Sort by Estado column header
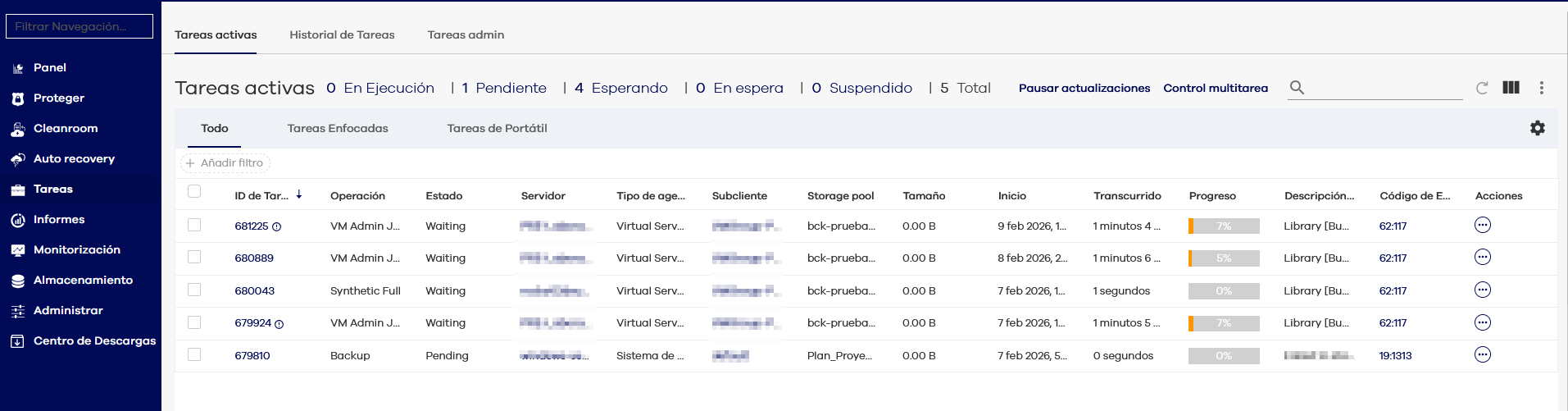Viewport: 1568px width, 411px height. (x=444, y=195)
